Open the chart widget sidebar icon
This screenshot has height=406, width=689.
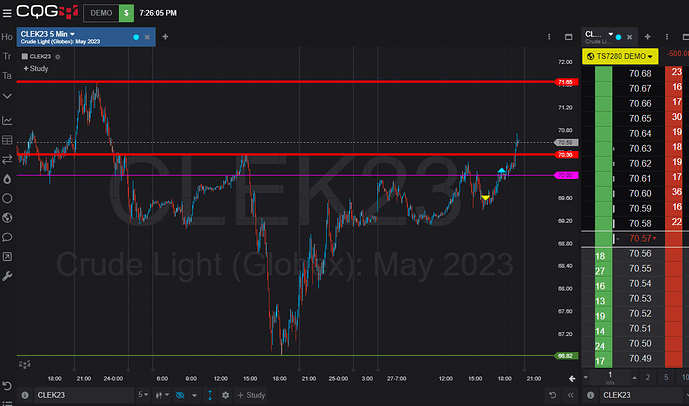7,120
